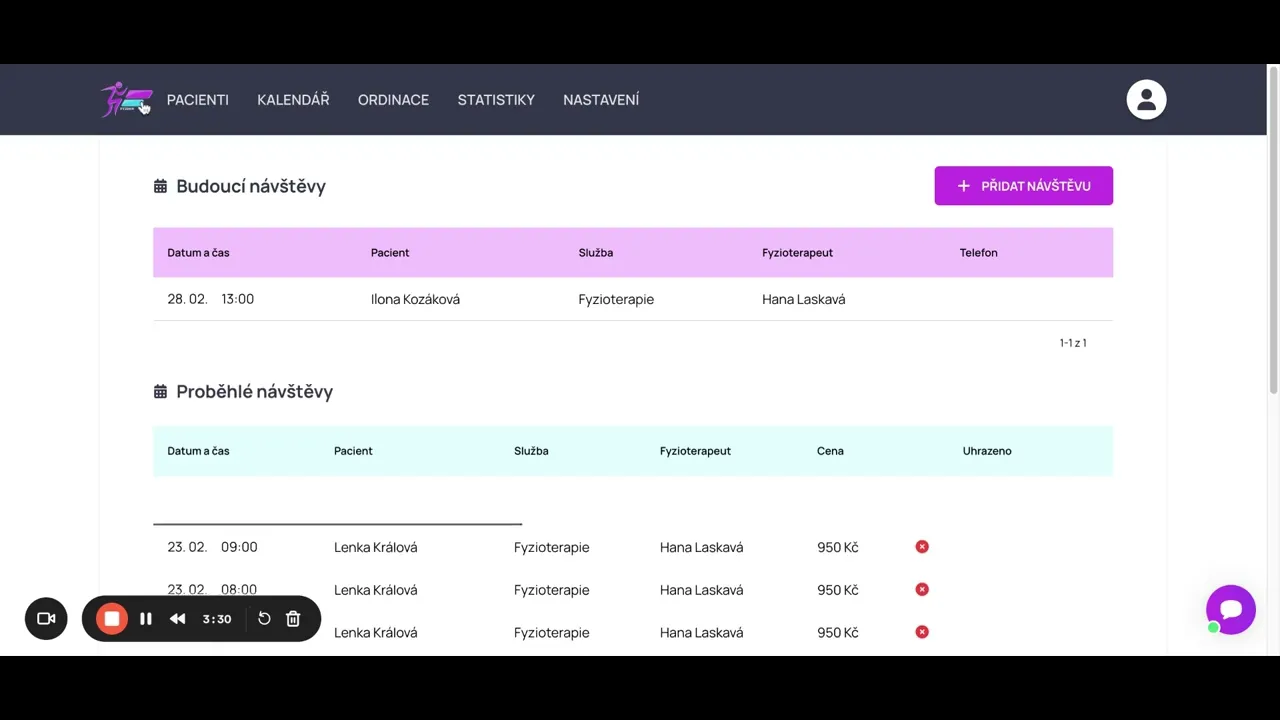Viewport: 1280px width, 720px height.
Task: Click the Pacient header in Proběhlé návštěvy
Action: 353,451
